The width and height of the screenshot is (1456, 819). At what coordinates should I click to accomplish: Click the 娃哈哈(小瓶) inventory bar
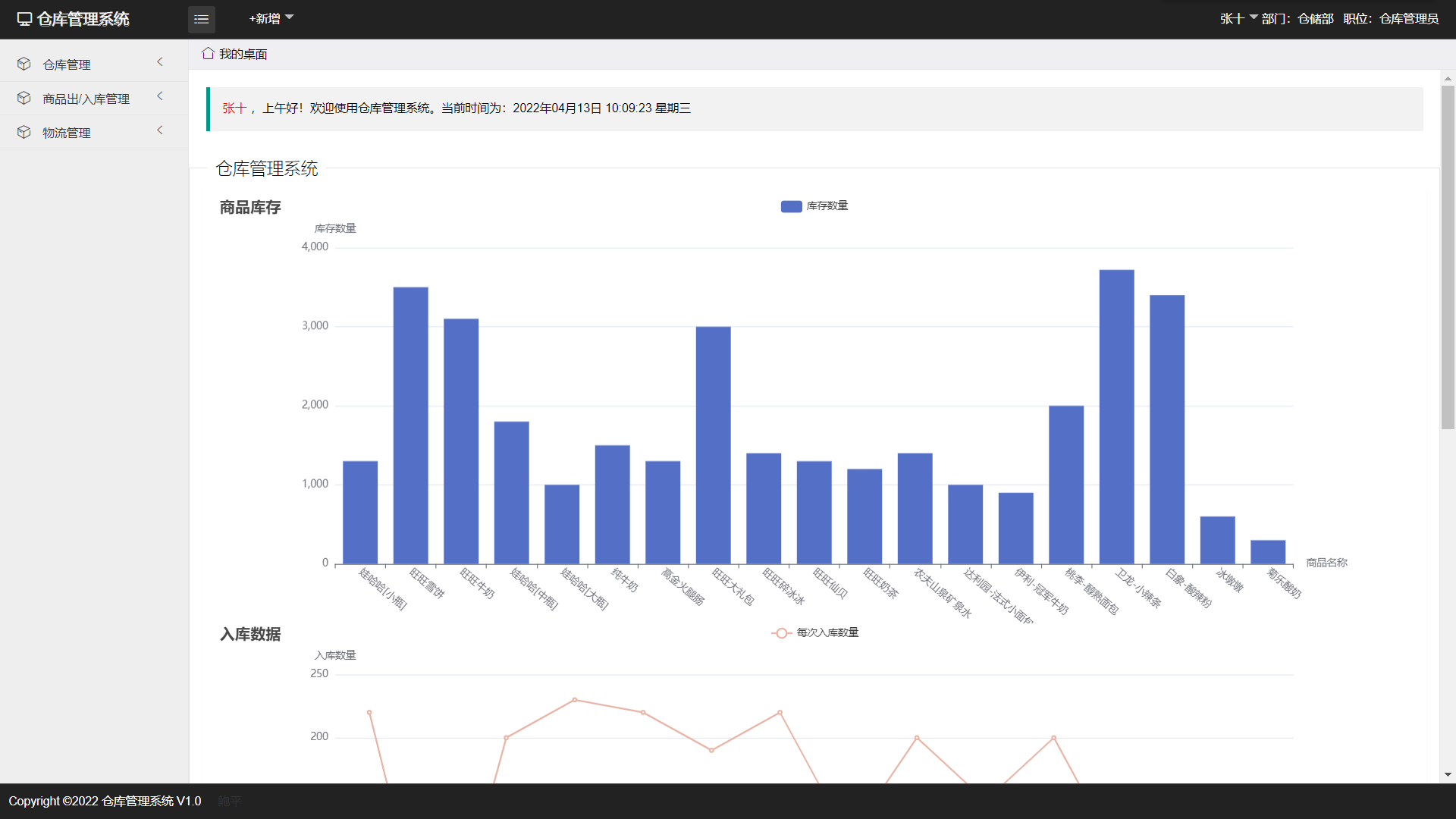pos(360,513)
